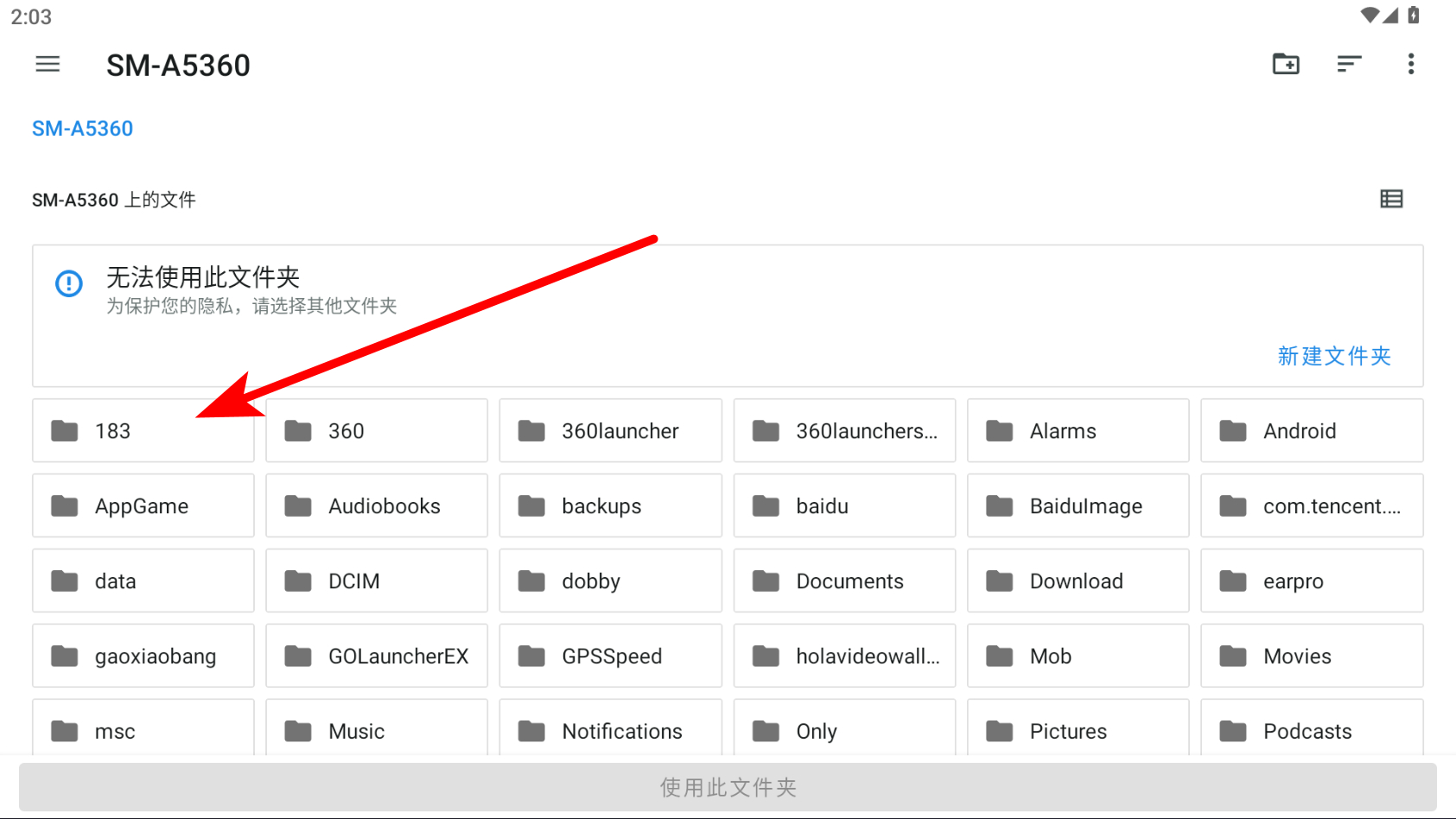
Task: Click the Alarms folder icon
Action: (x=1000, y=430)
